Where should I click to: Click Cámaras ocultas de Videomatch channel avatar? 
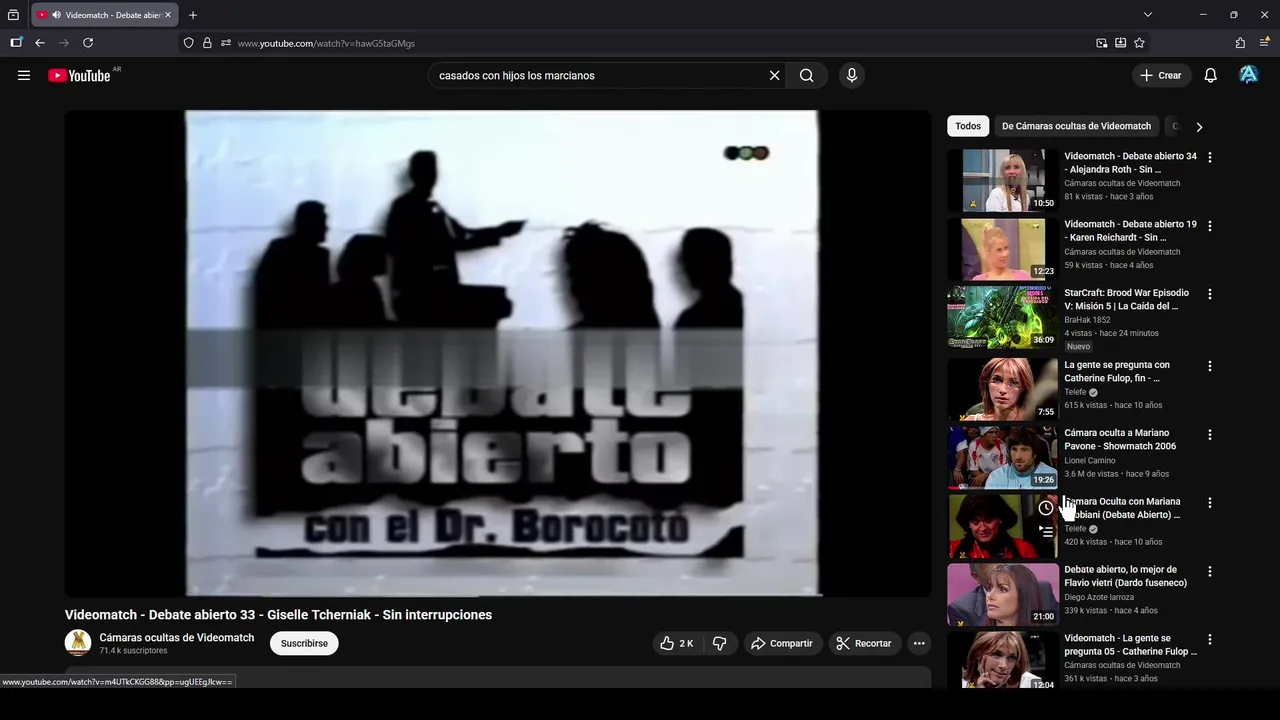coord(78,643)
